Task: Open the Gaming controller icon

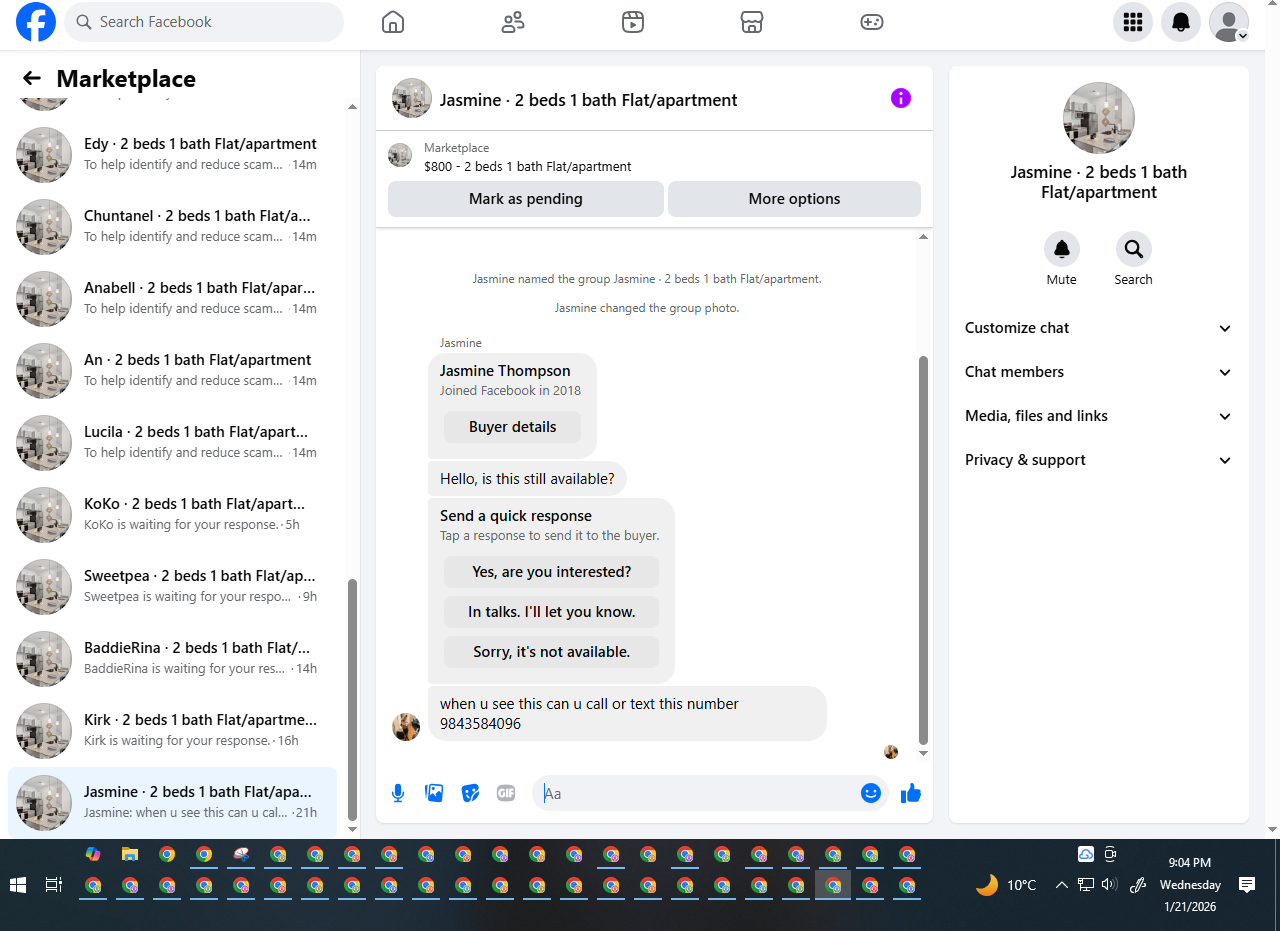Action: [872, 22]
